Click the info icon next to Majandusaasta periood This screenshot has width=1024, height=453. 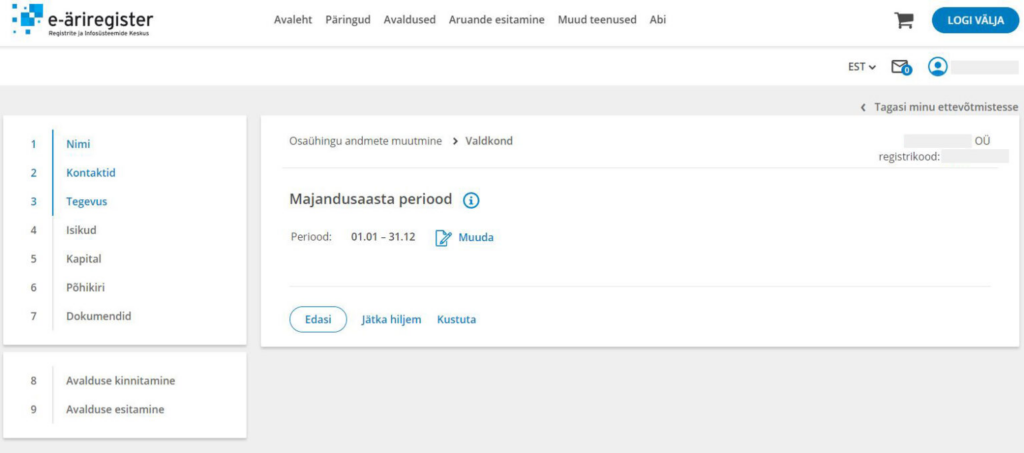471,200
